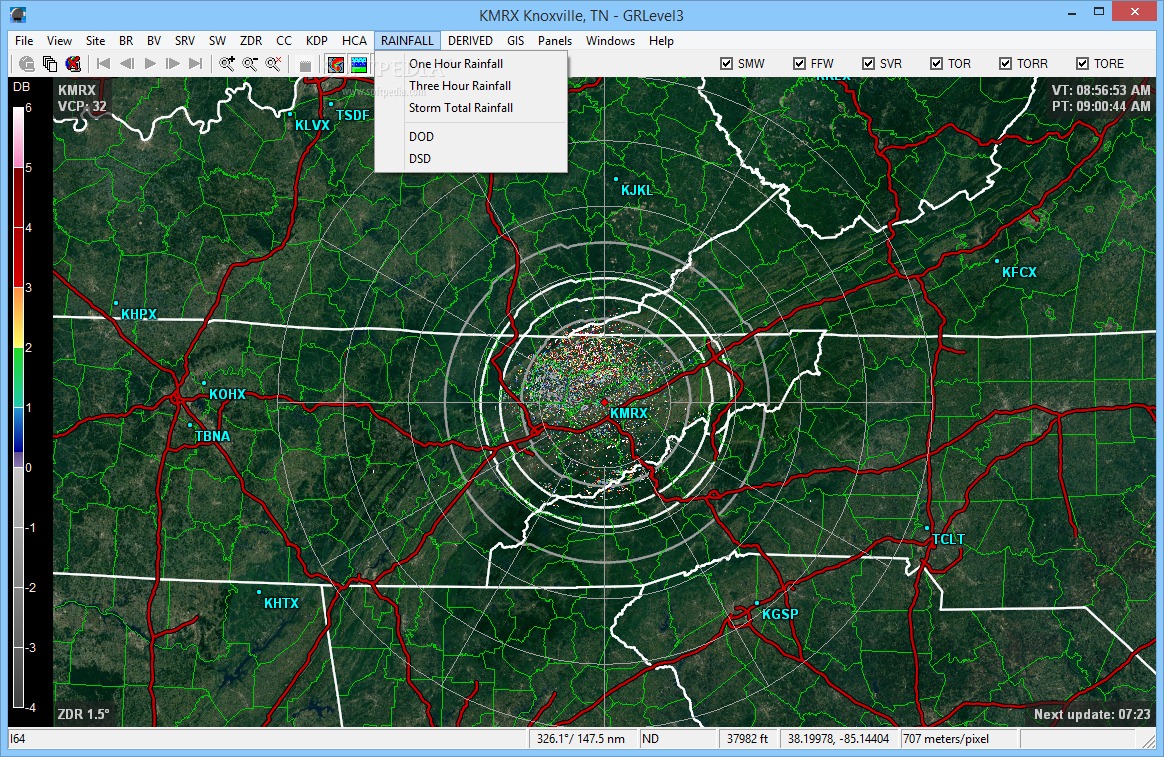Open the BR product menu
Screen dimensions: 1164x757
(x=126, y=41)
